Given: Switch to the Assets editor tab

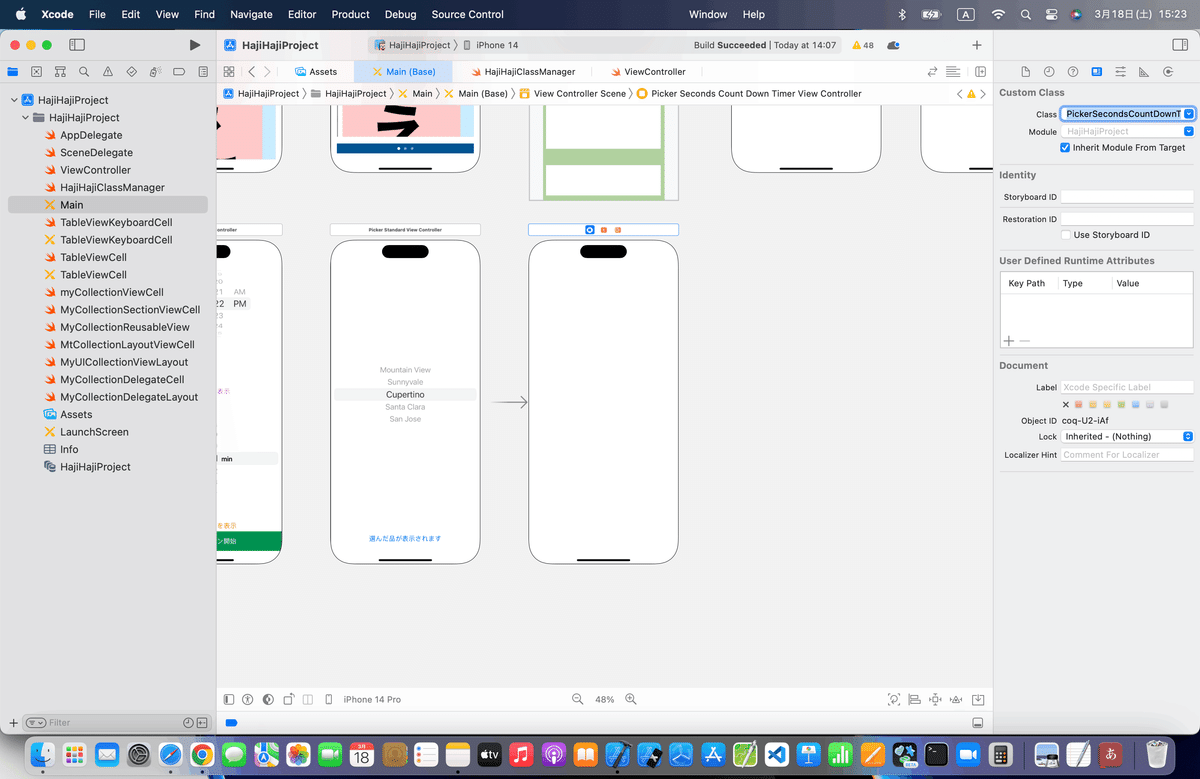Looking at the screenshot, I should coord(316,72).
